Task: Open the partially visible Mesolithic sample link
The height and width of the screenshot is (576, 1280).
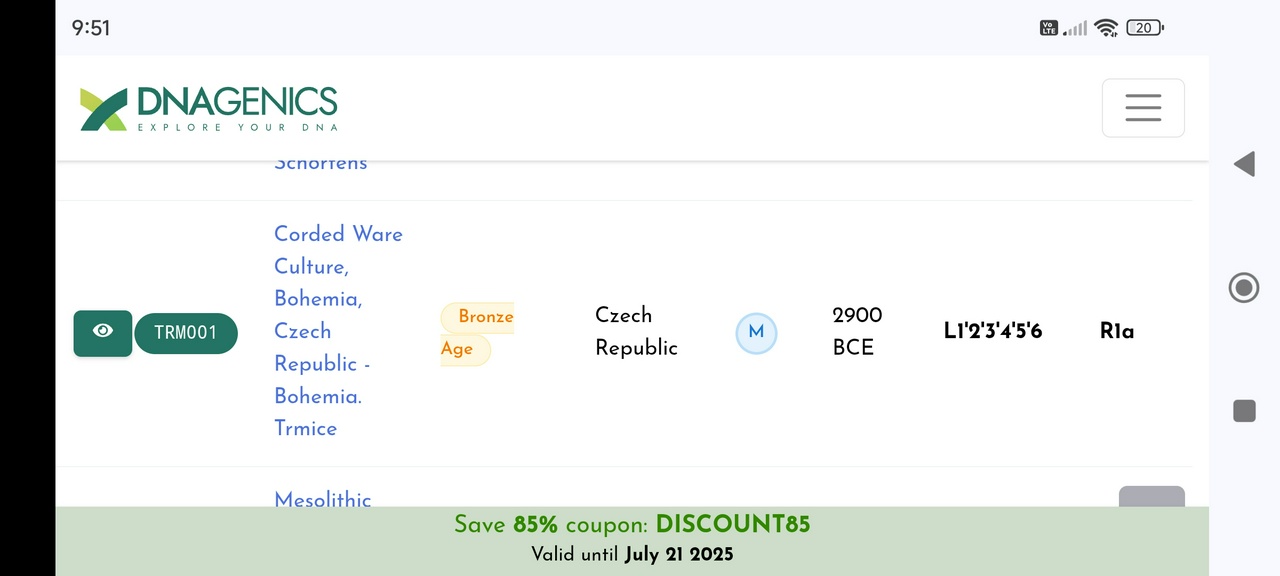Action: tap(323, 499)
